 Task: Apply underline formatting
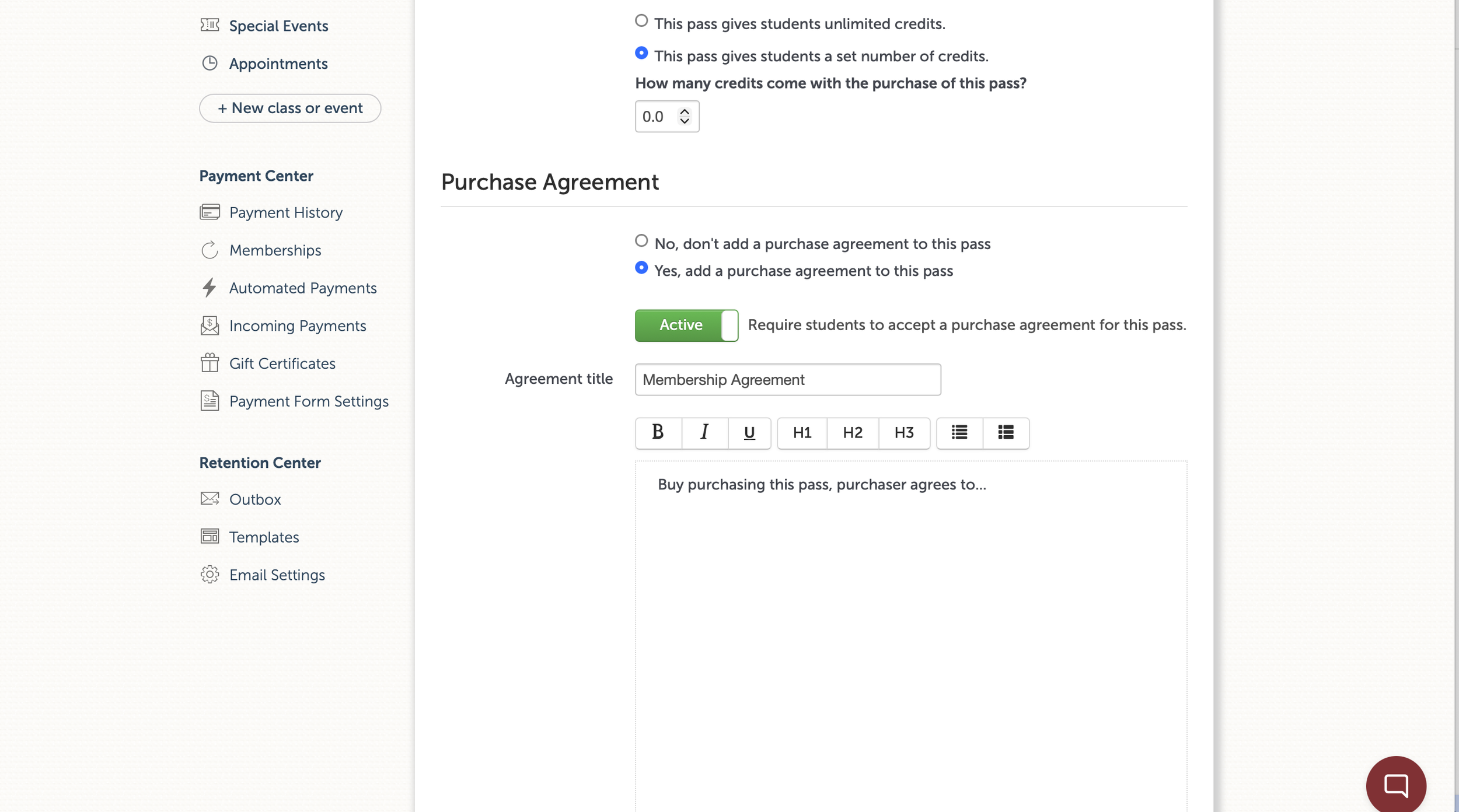(749, 433)
